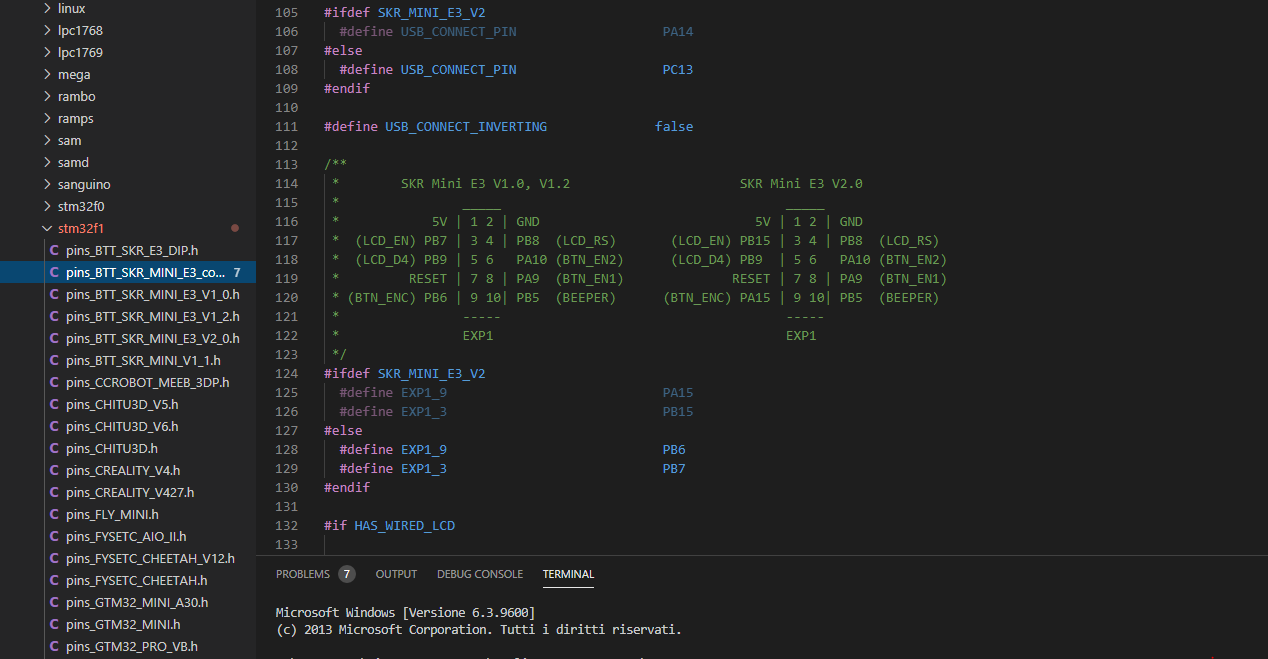Click the red modified dot on stm32f1 folder
The width and height of the screenshot is (1268, 659).
[235, 228]
